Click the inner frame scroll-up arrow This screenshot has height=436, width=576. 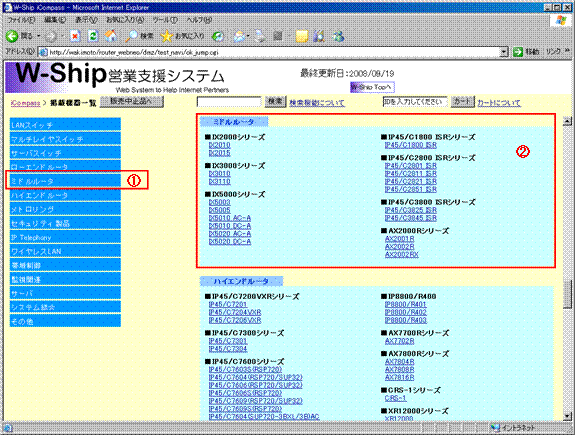coord(567,121)
